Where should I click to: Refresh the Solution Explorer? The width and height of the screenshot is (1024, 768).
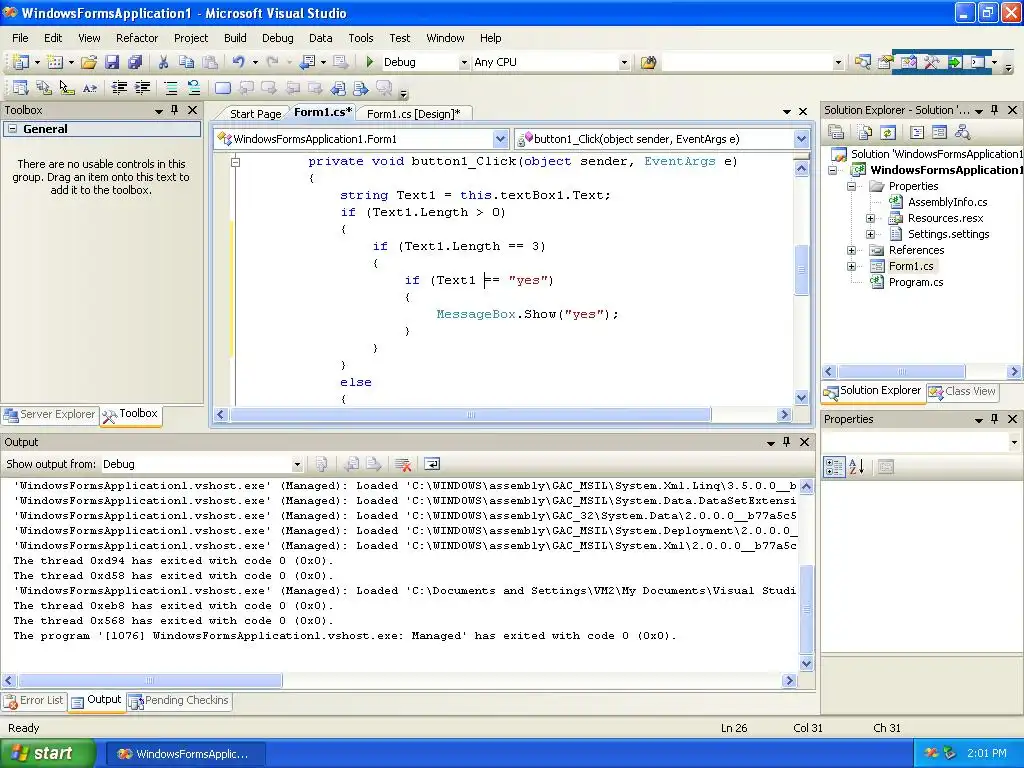888,133
